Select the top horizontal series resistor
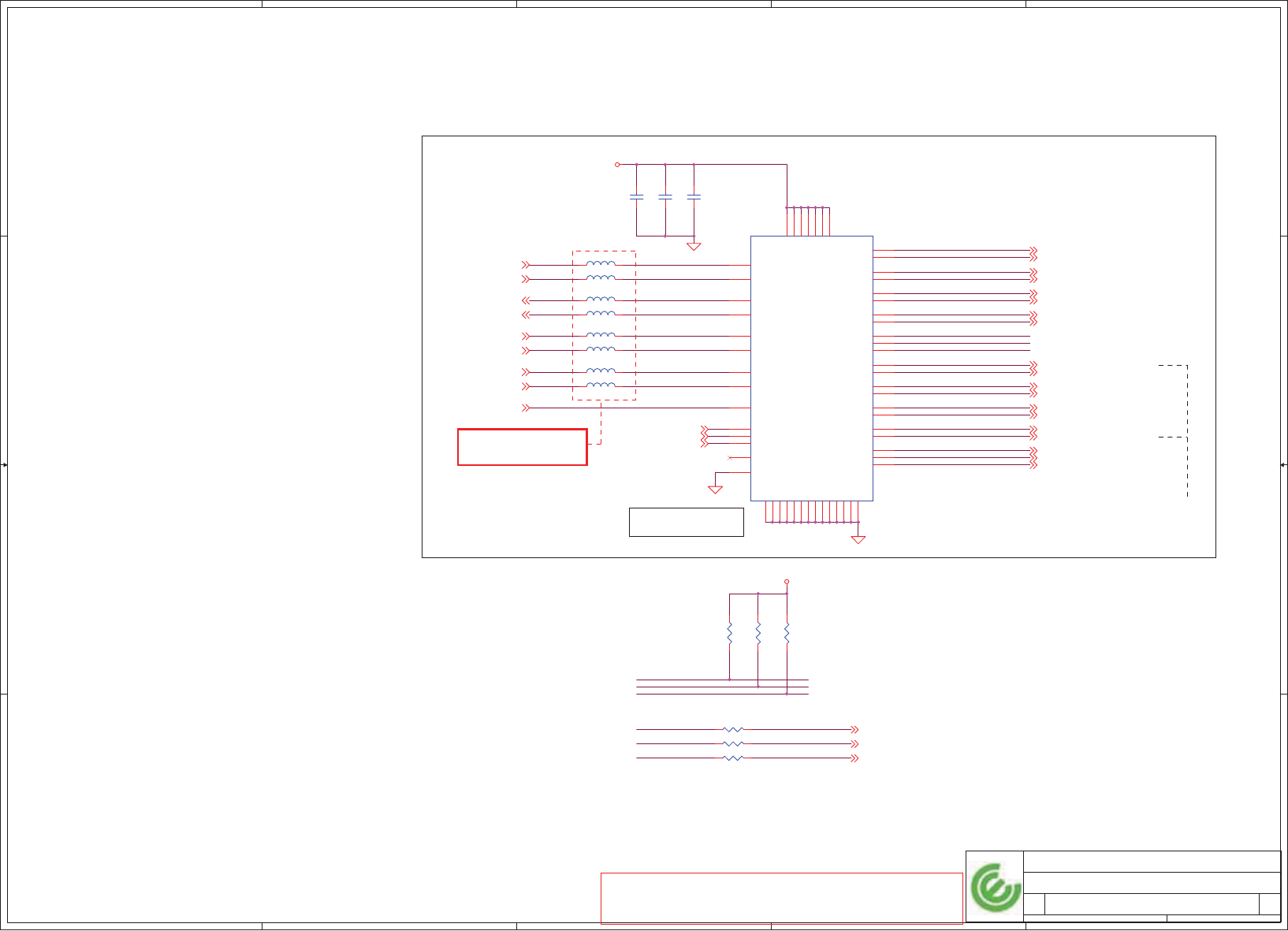The height and width of the screenshot is (931, 1288). [x=733, y=730]
